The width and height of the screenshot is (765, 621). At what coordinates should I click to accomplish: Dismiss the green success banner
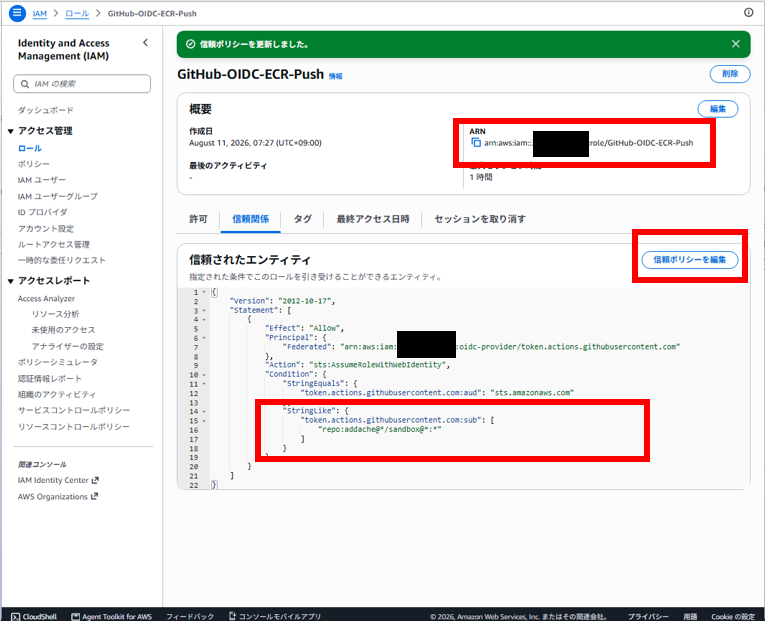(736, 44)
